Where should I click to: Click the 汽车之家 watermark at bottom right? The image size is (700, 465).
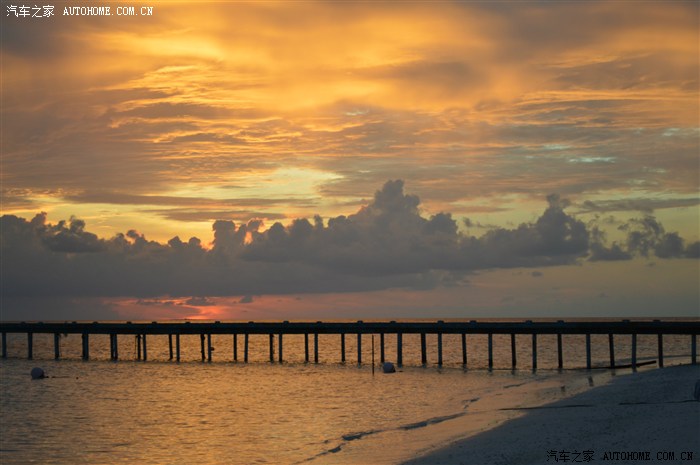[570, 455]
